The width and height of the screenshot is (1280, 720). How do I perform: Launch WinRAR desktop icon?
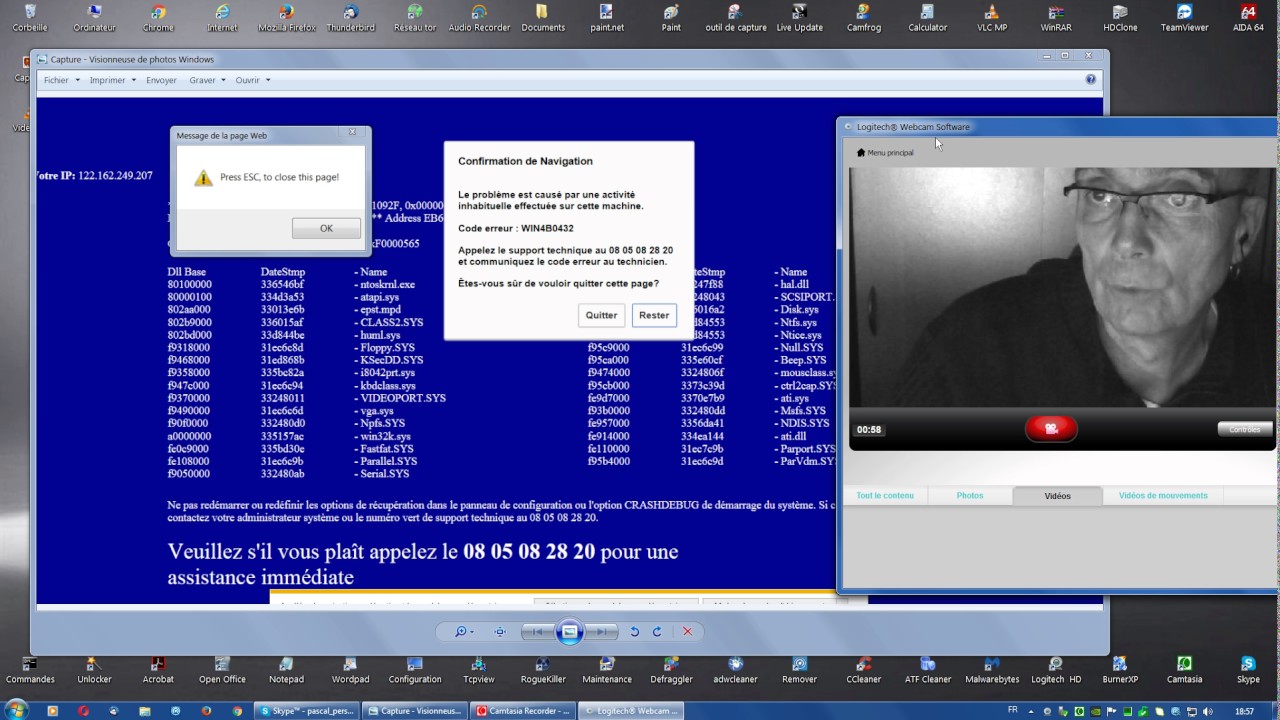point(1056,18)
